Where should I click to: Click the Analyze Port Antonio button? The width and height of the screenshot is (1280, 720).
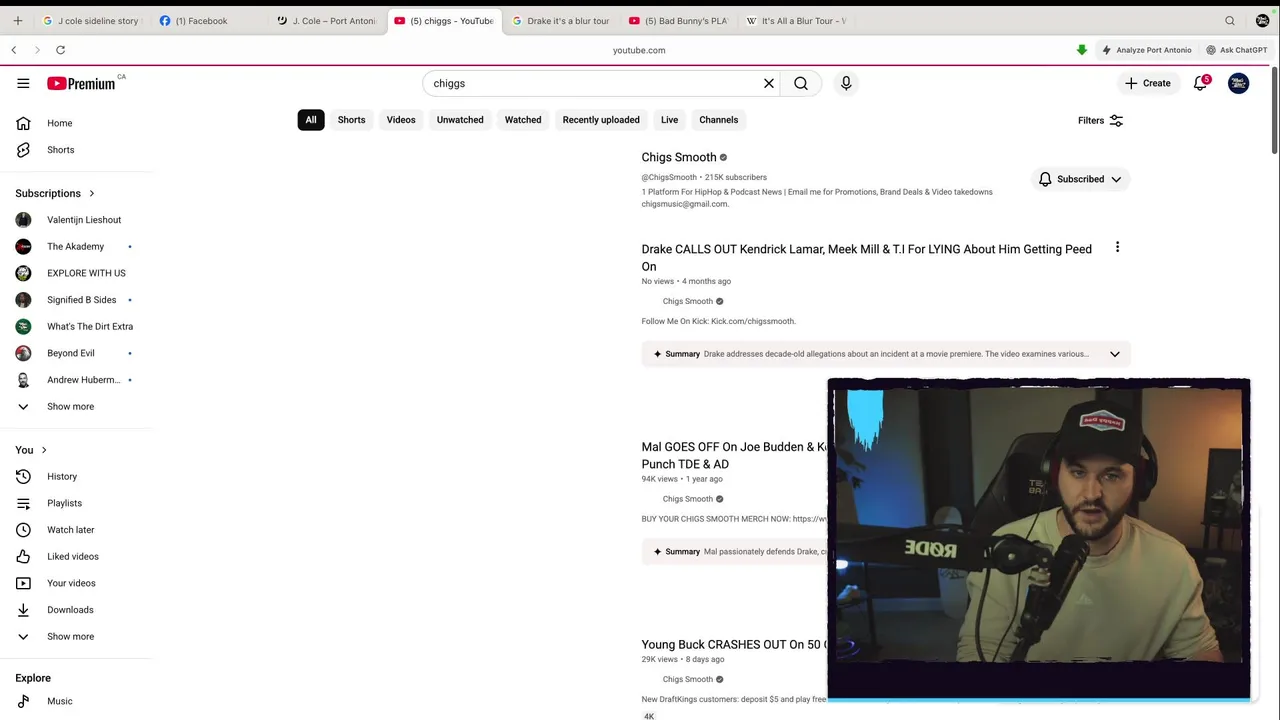pos(1146,50)
